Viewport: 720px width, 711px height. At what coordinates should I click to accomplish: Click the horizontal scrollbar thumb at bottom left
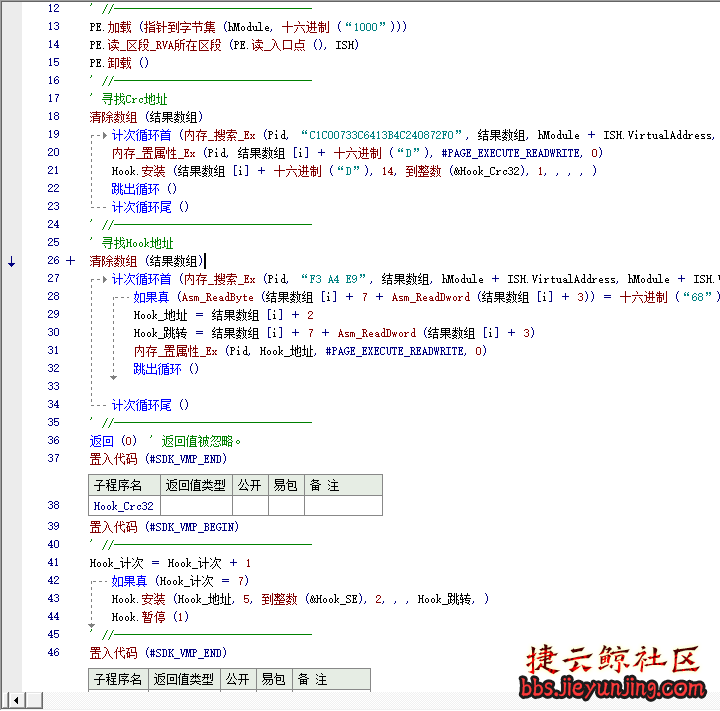click(34, 700)
